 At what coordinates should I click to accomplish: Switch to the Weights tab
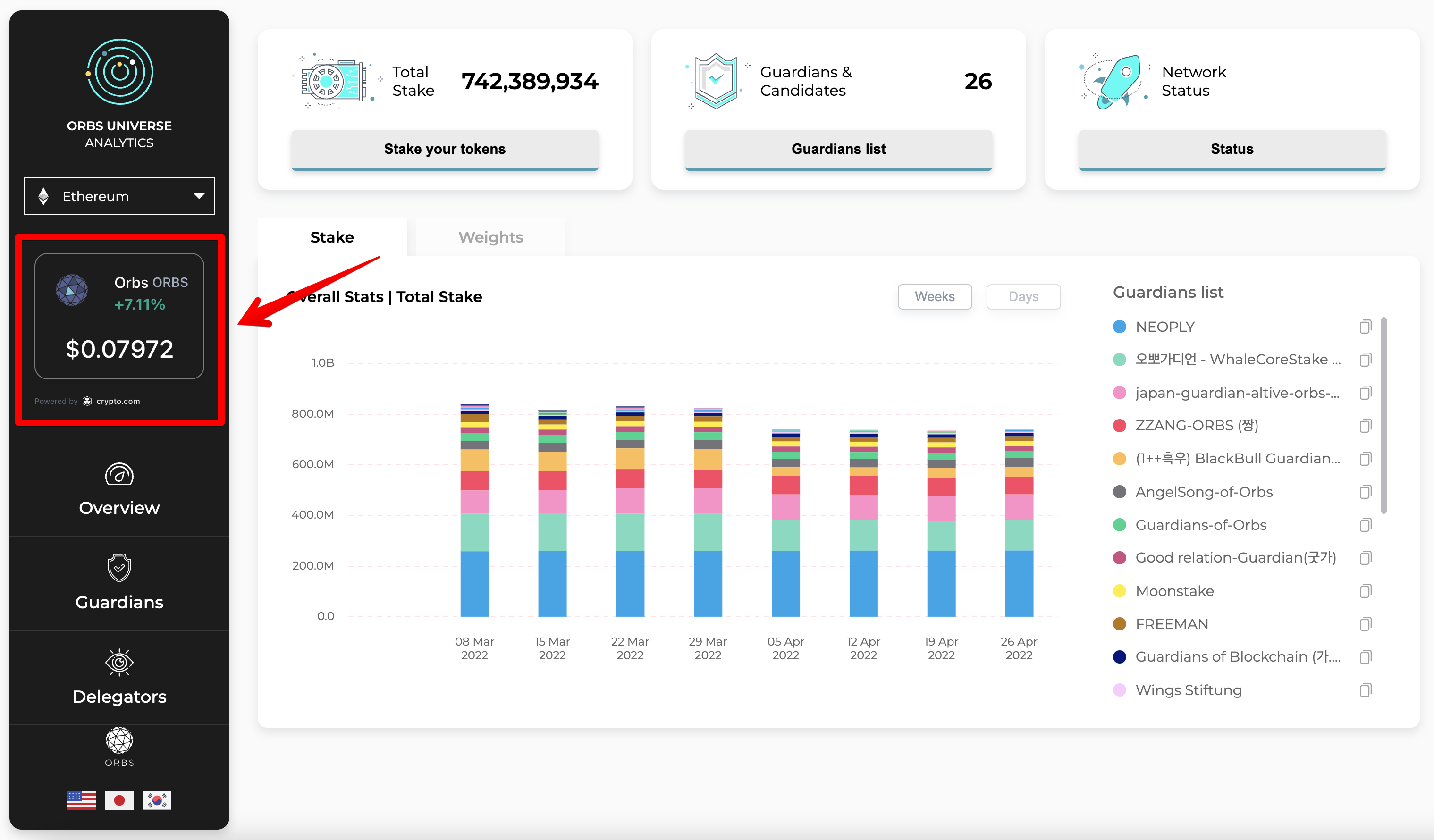[x=490, y=237]
